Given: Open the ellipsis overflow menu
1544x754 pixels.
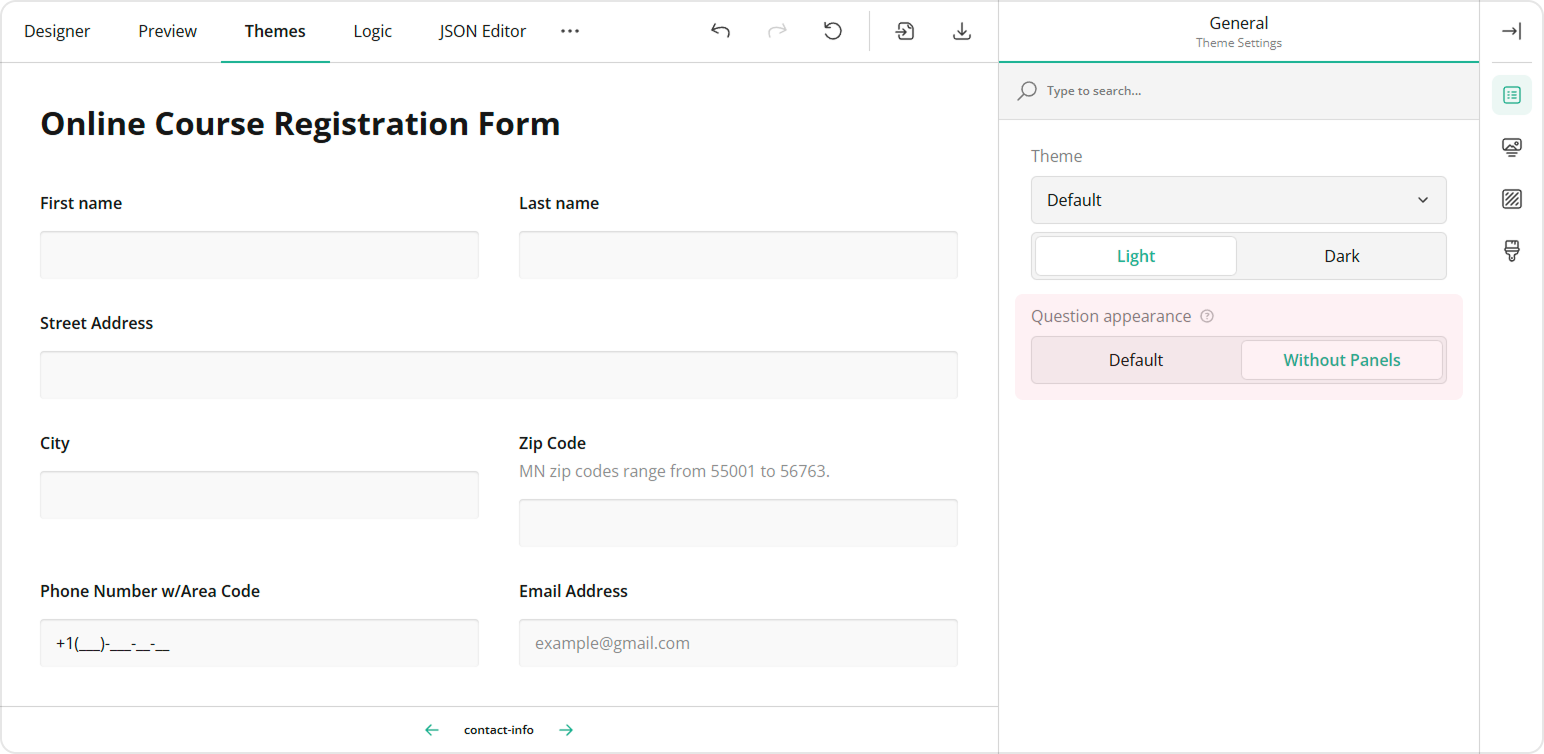Looking at the screenshot, I should tap(570, 31).
